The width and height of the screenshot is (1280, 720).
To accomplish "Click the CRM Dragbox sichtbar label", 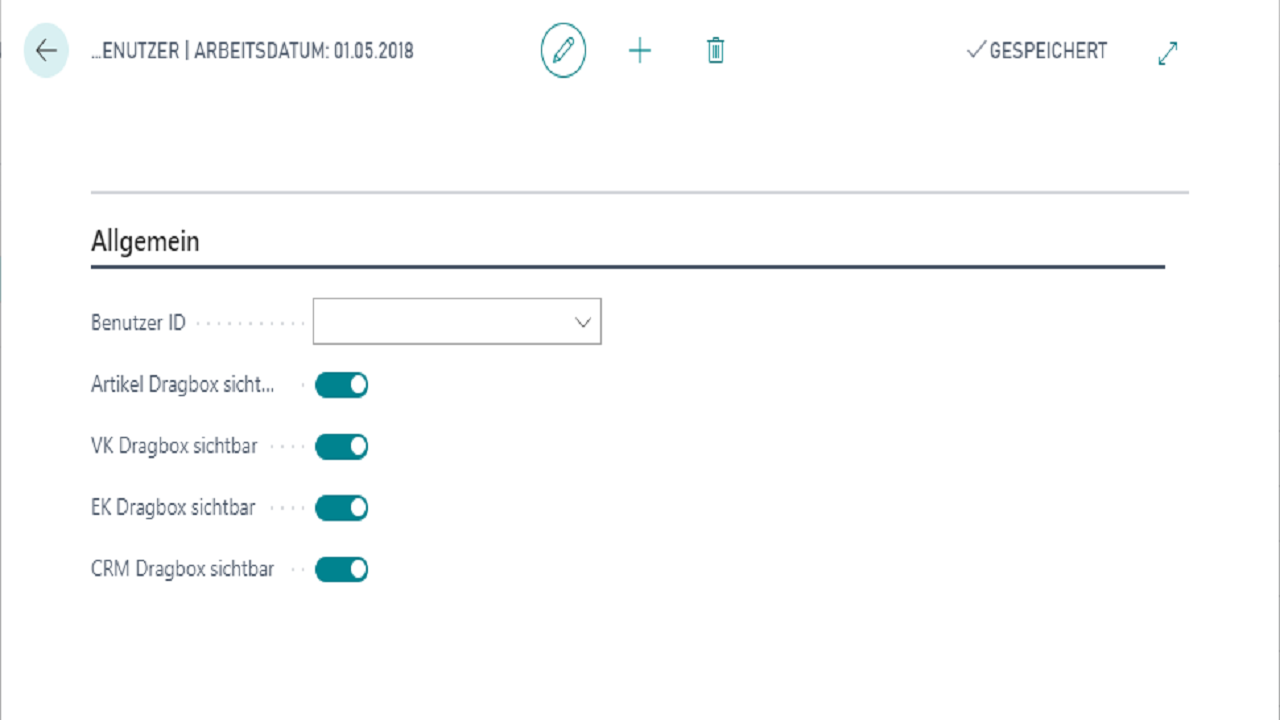I will (x=182, y=570).
